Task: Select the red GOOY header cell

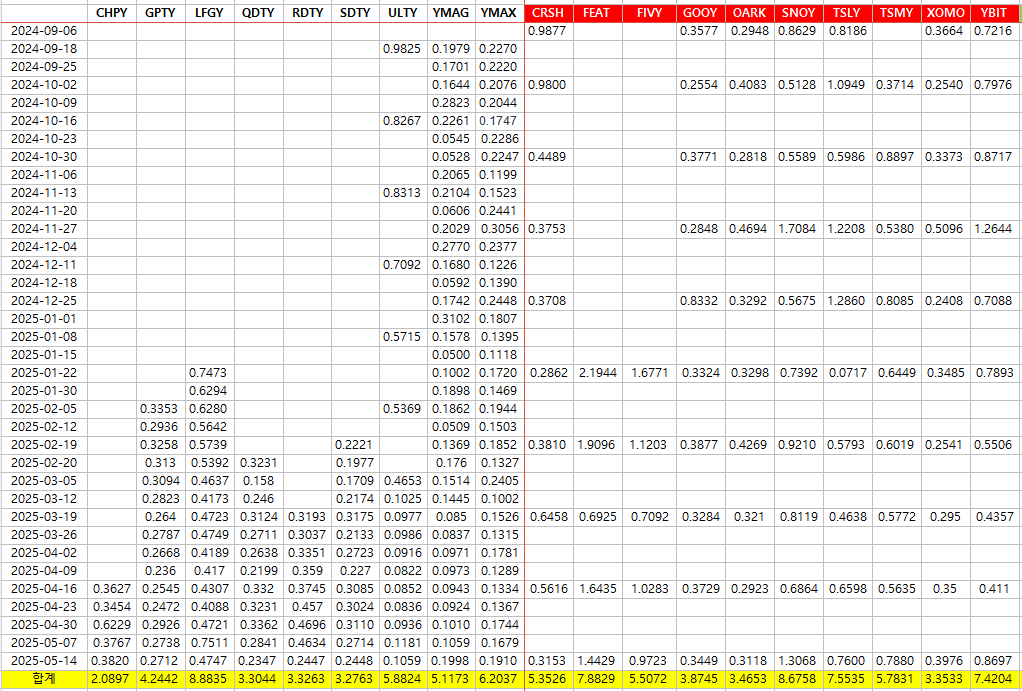Action: (701, 13)
